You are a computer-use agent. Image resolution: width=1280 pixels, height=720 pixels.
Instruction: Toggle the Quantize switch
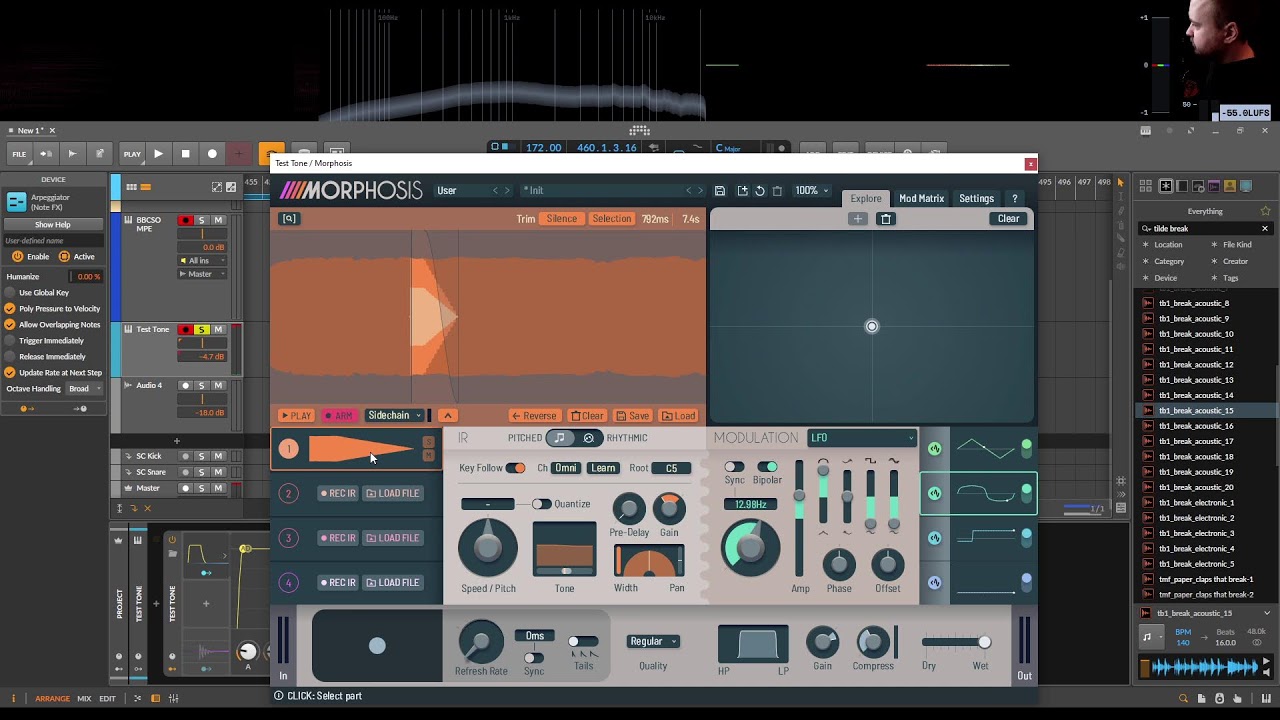click(541, 504)
